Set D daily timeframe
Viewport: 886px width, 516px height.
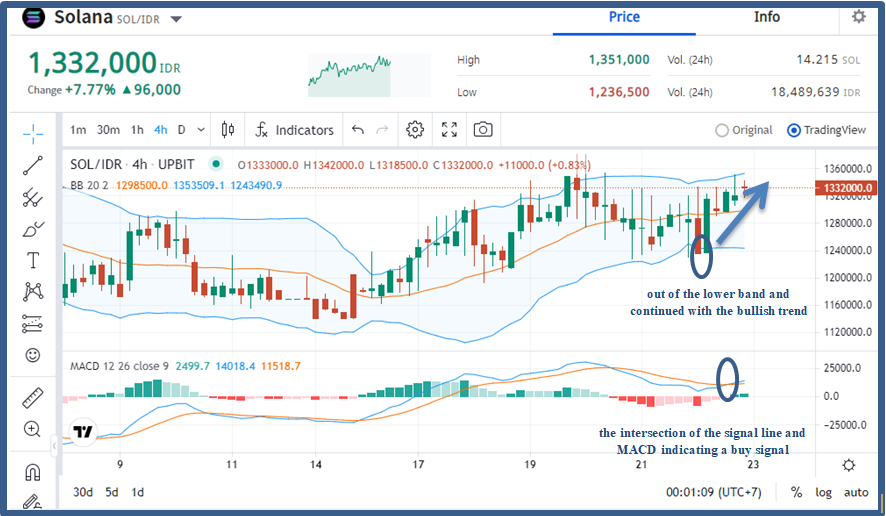pyautogui.click(x=181, y=130)
